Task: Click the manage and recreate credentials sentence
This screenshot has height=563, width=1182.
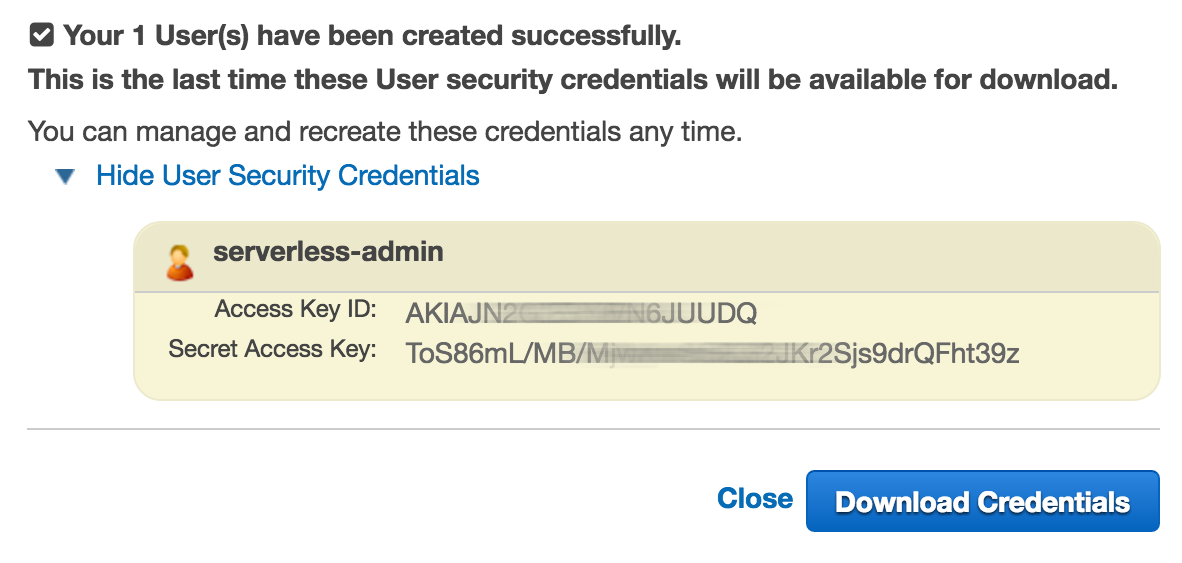Action: 385,131
